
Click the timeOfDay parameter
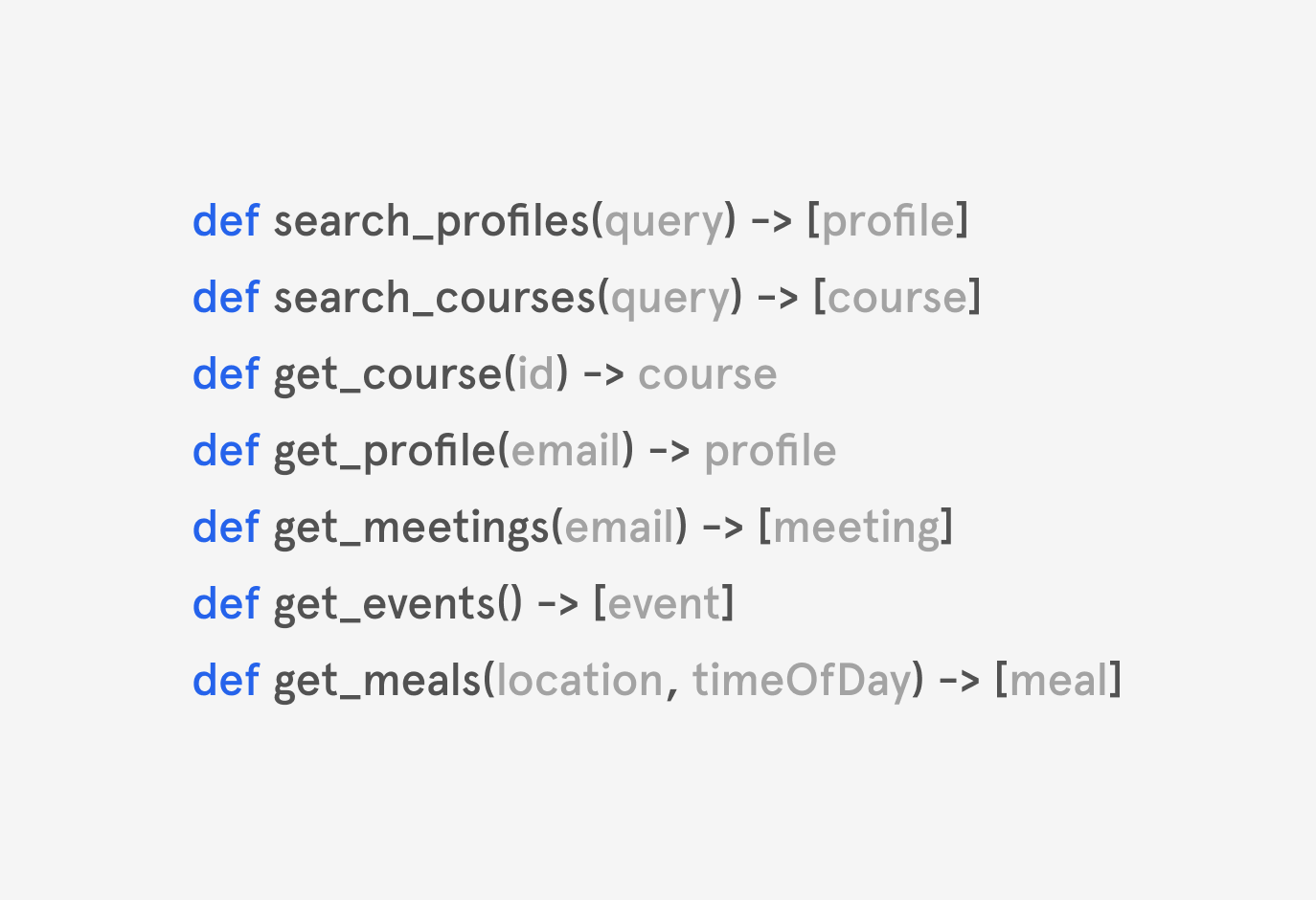click(802, 682)
